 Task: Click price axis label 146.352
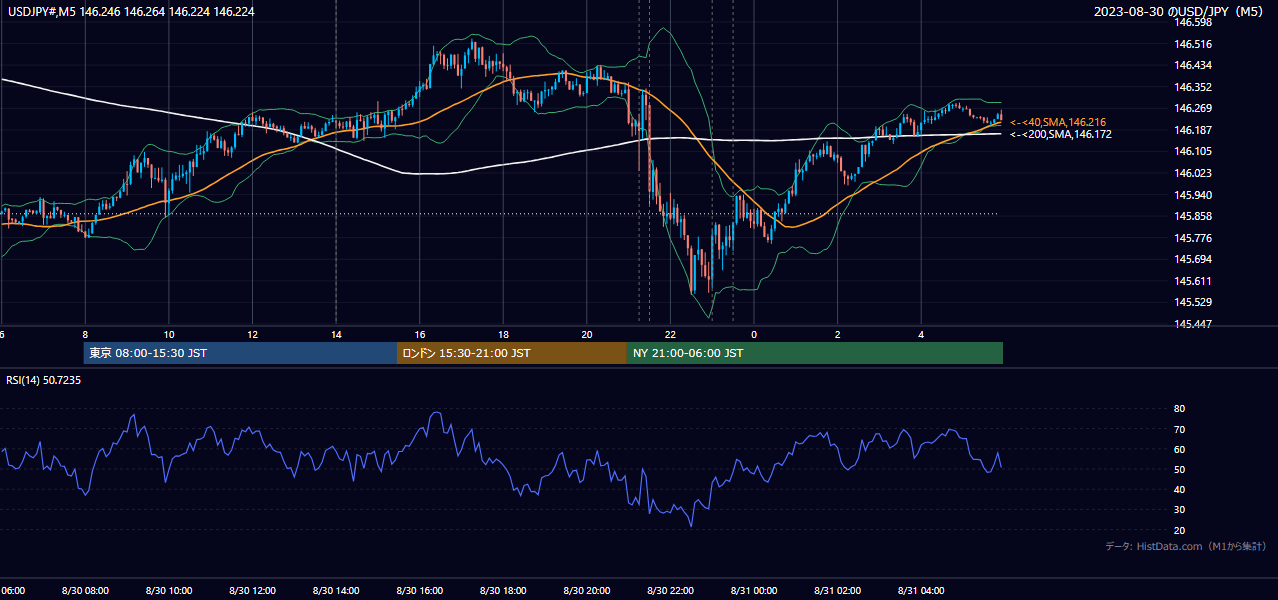(x=1193, y=87)
